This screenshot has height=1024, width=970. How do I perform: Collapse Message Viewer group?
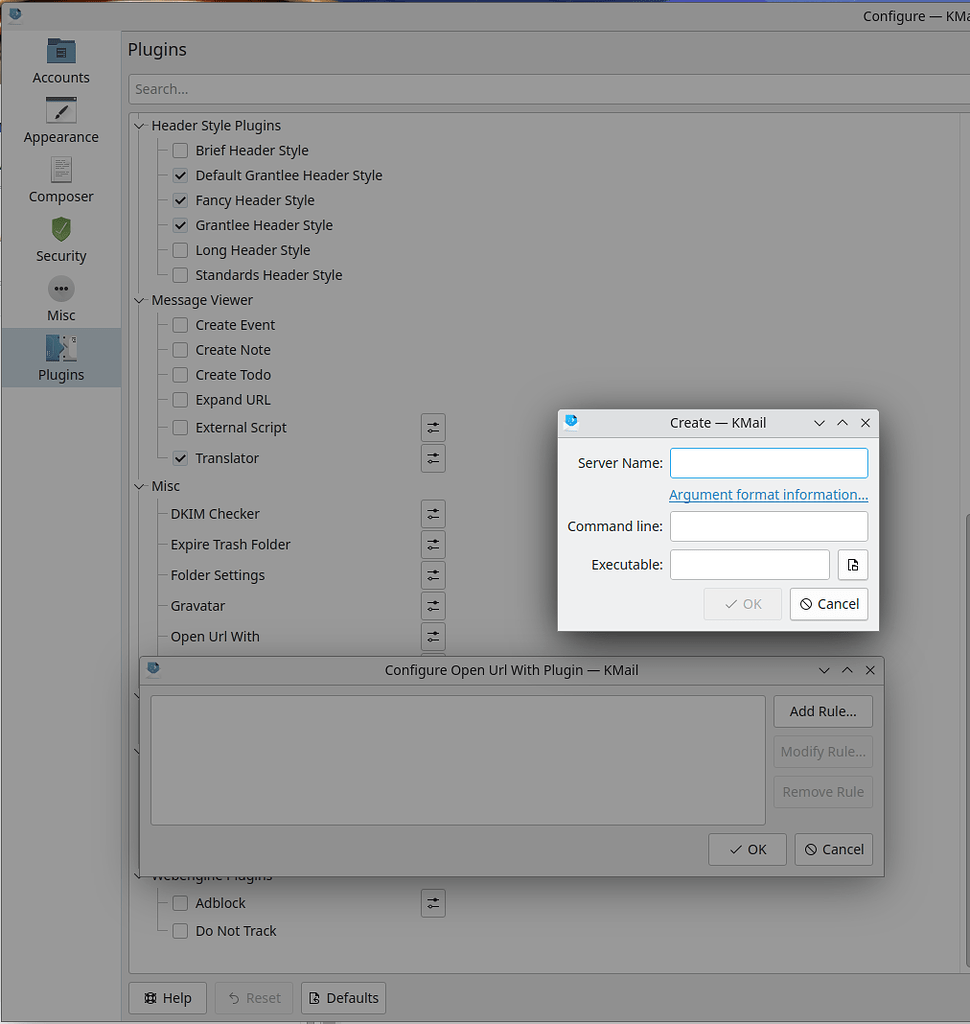pos(139,300)
